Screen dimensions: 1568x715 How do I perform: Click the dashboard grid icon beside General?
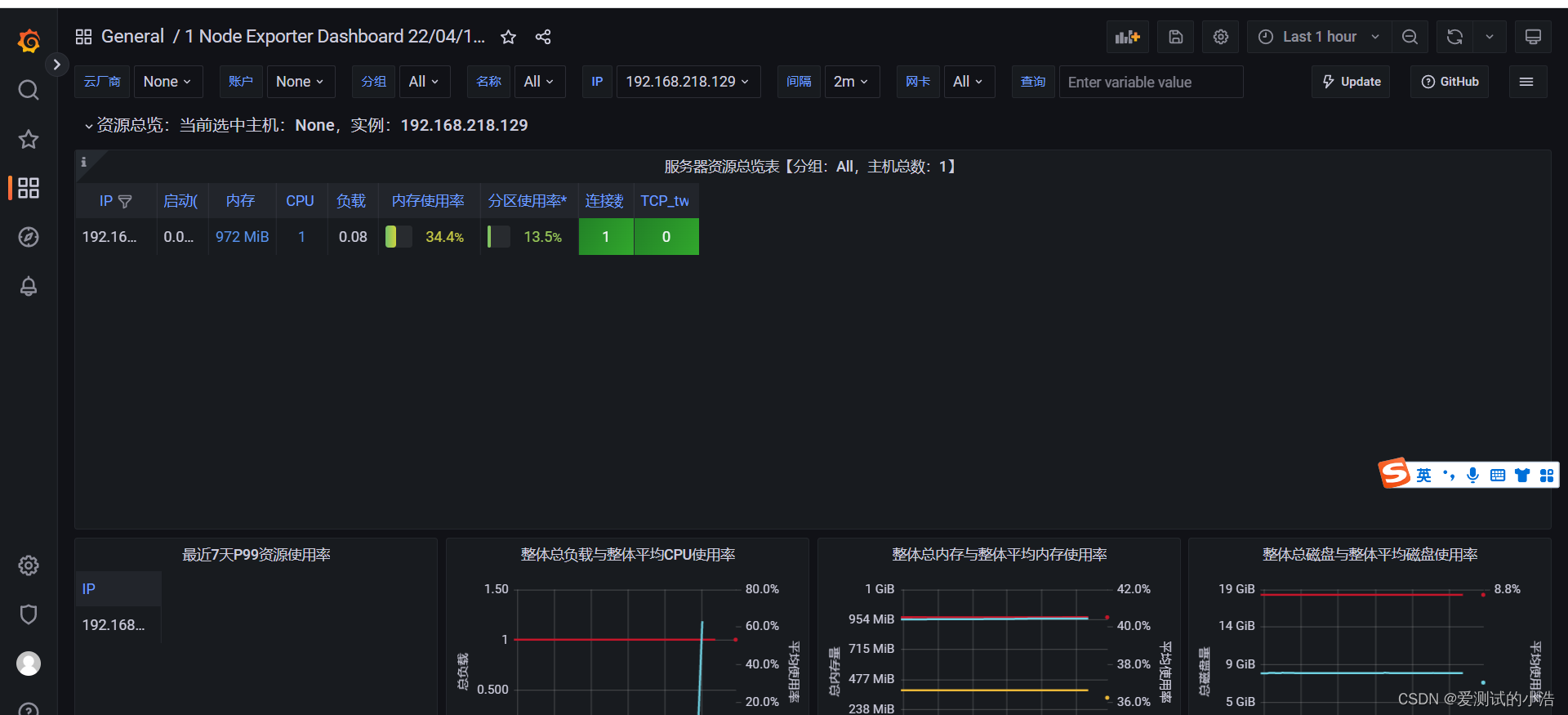pos(83,37)
